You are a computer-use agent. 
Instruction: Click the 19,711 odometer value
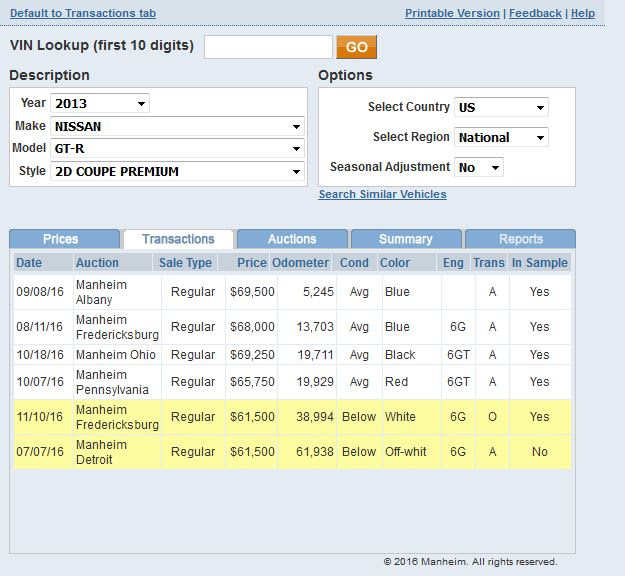[315, 355]
